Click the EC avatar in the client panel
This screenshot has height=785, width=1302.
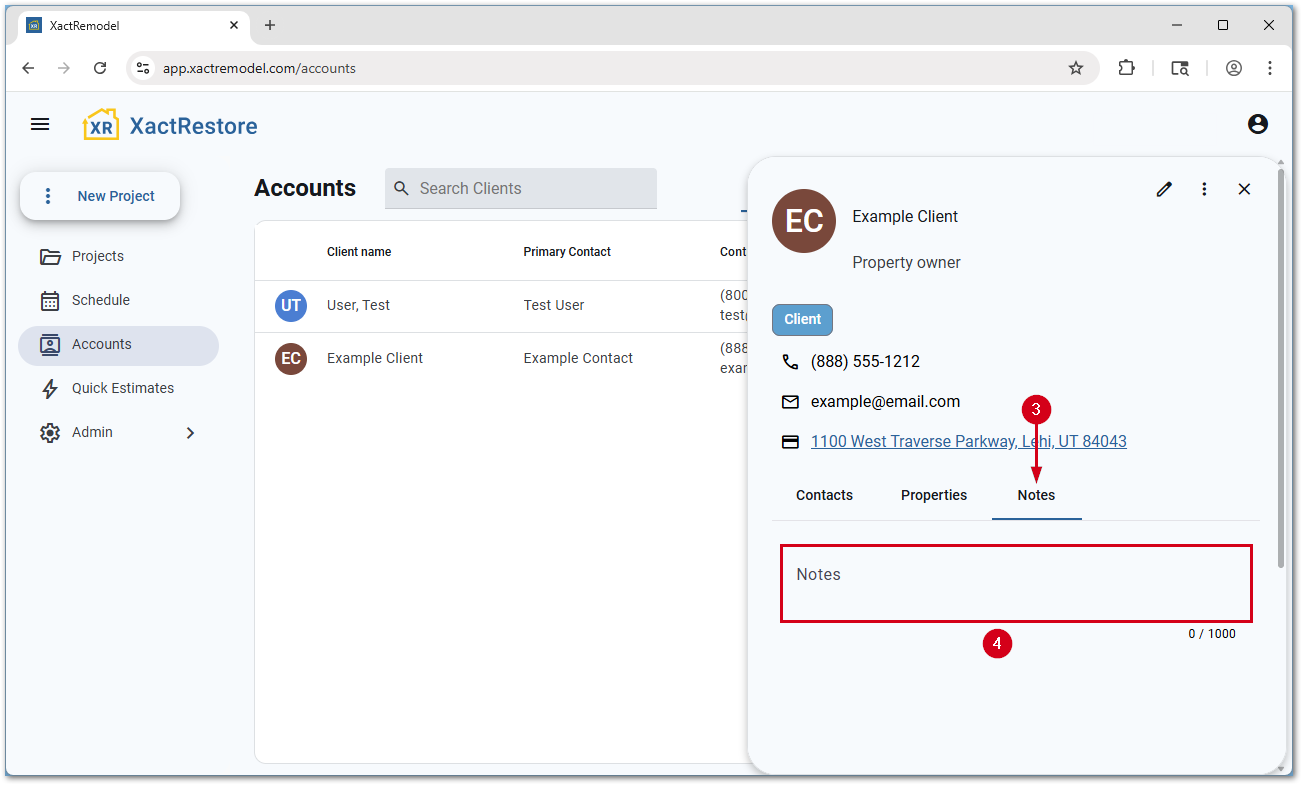(804, 221)
